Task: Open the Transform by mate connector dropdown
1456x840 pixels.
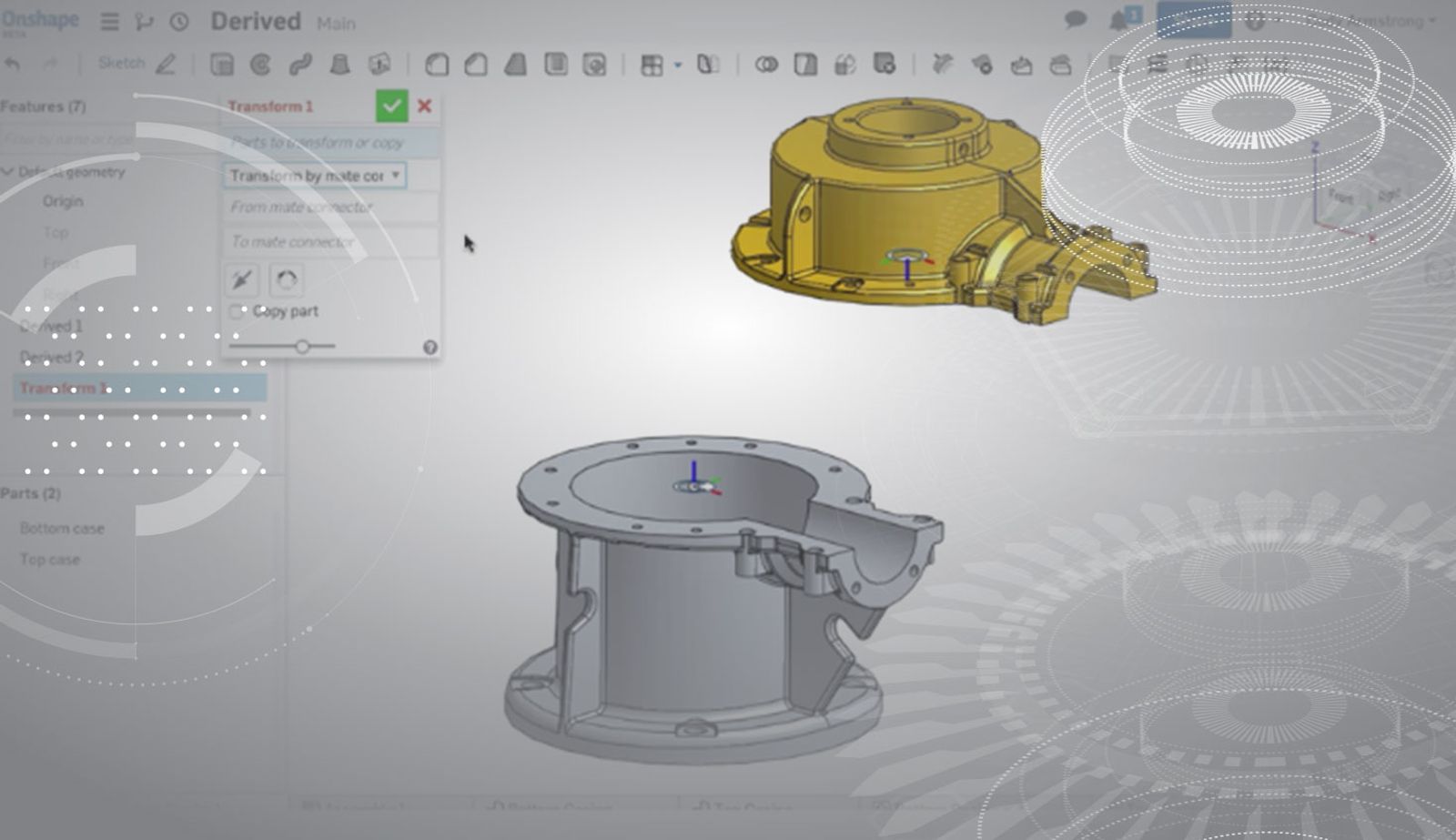Action: pyautogui.click(x=315, y=176)
